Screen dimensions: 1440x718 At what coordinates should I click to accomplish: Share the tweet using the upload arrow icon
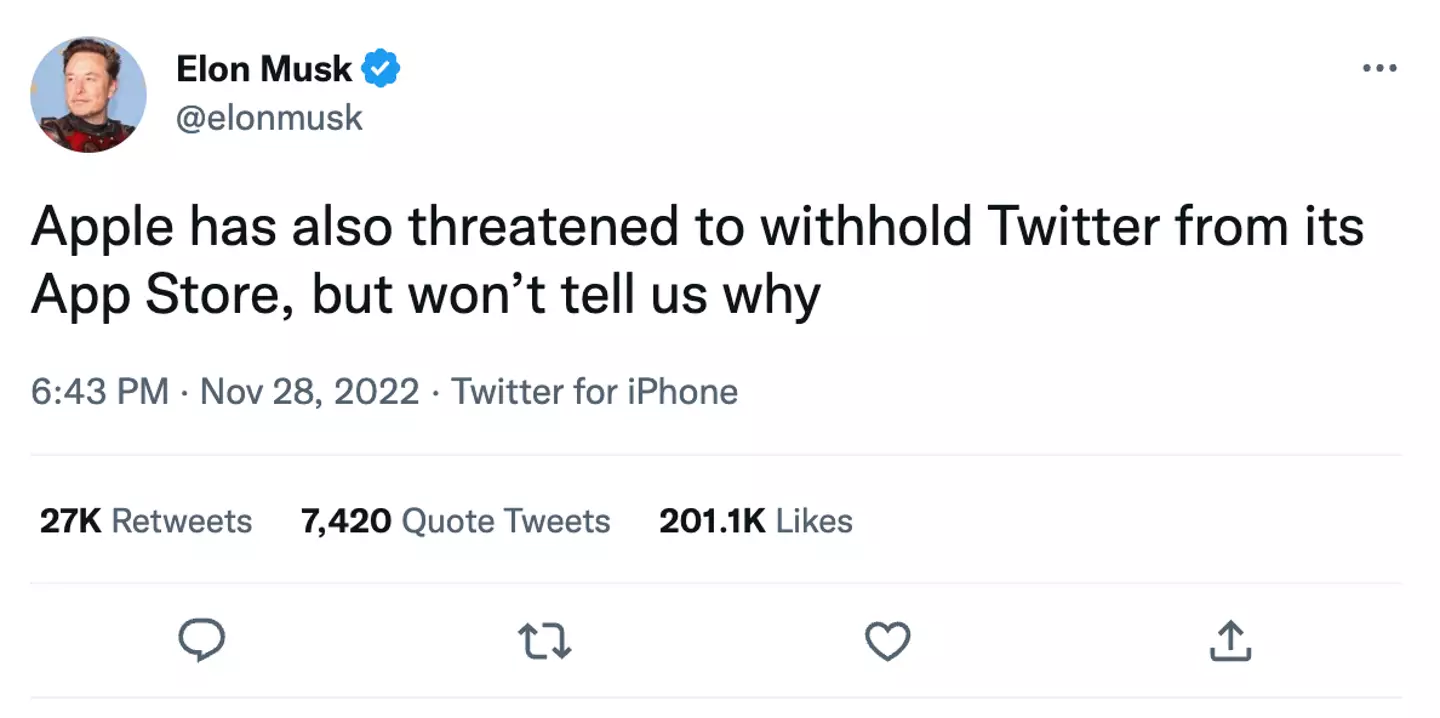coord(1230,641)
